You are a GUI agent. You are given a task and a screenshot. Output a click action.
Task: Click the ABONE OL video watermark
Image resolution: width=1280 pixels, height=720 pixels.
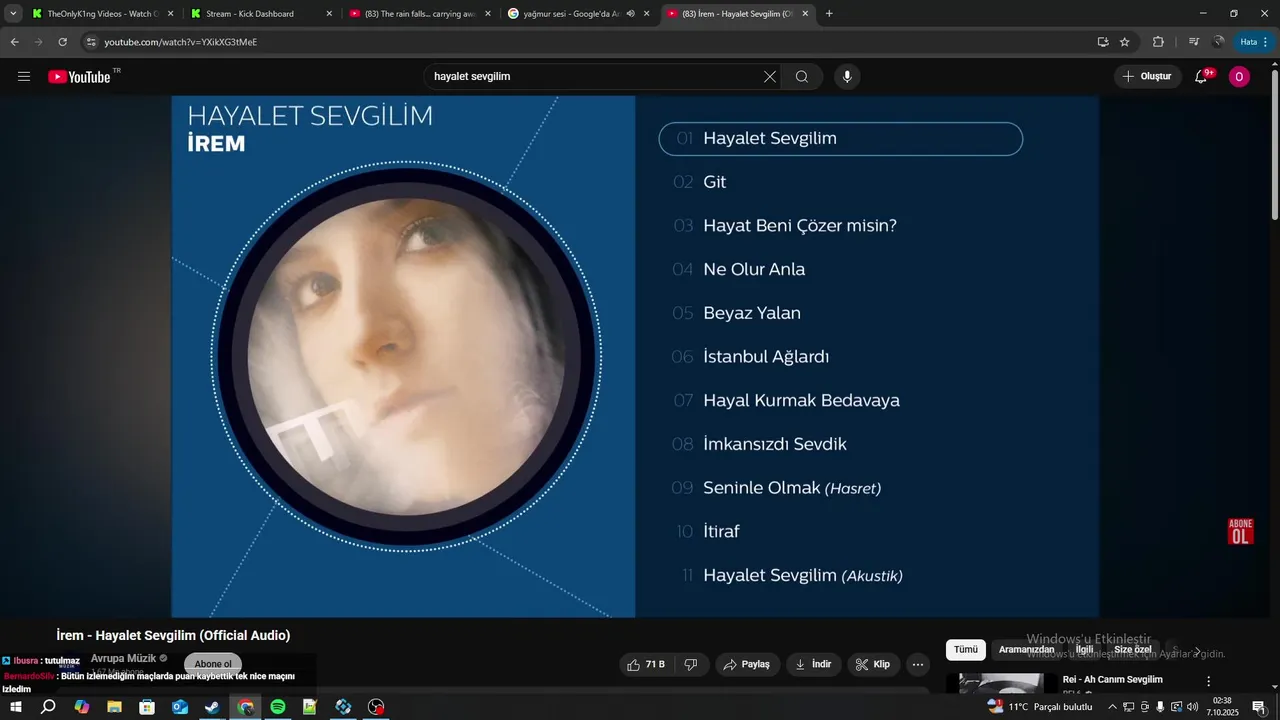click(1240, 531)
